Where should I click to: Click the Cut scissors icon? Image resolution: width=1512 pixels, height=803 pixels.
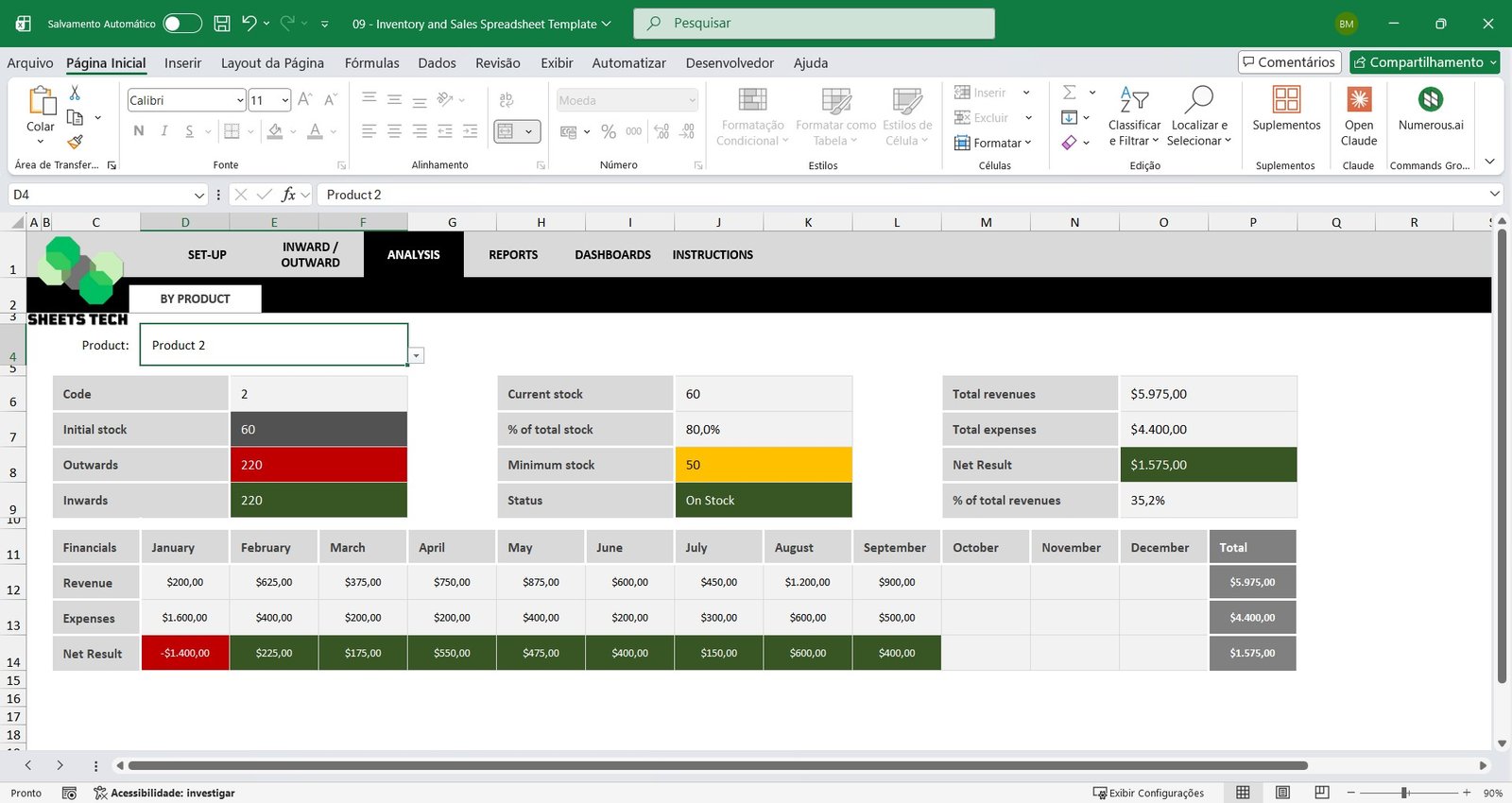point(75,93)
